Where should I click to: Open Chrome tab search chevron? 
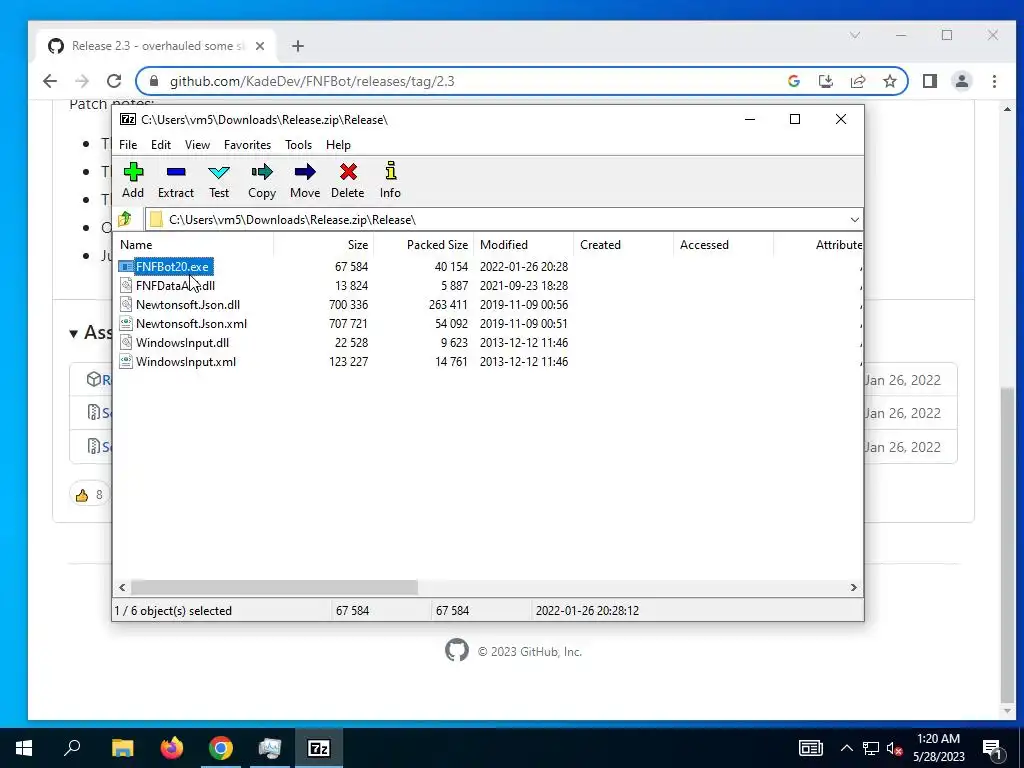(855, 35)
